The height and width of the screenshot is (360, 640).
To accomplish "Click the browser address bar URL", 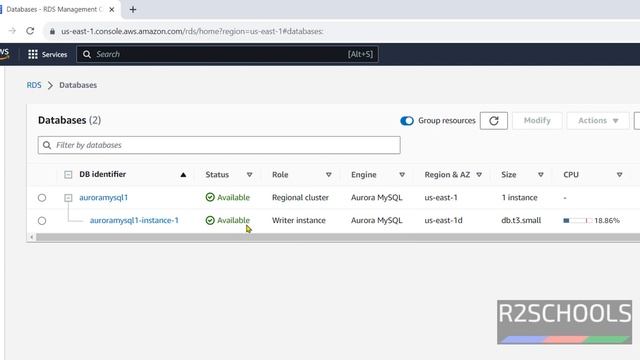I will click(192, 31).
